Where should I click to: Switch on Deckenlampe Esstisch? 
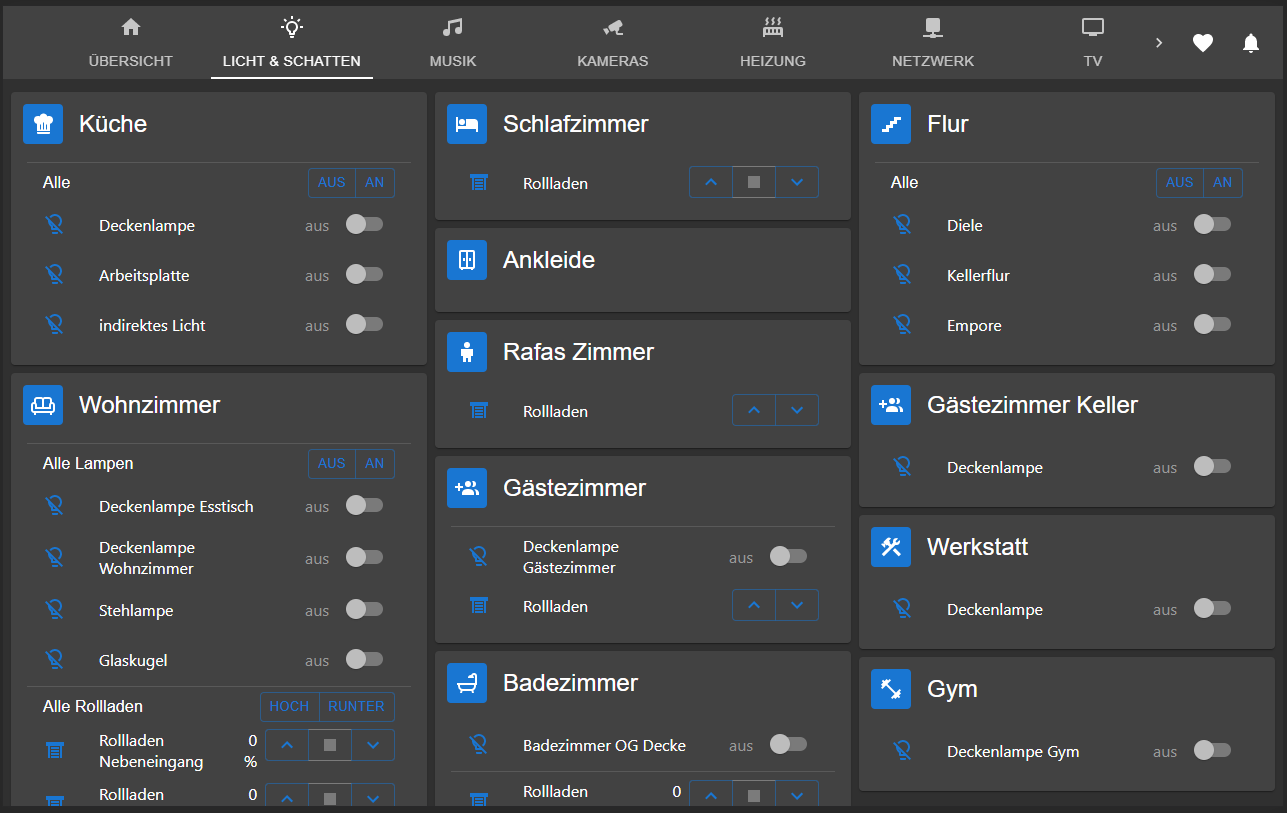(364, 505)
